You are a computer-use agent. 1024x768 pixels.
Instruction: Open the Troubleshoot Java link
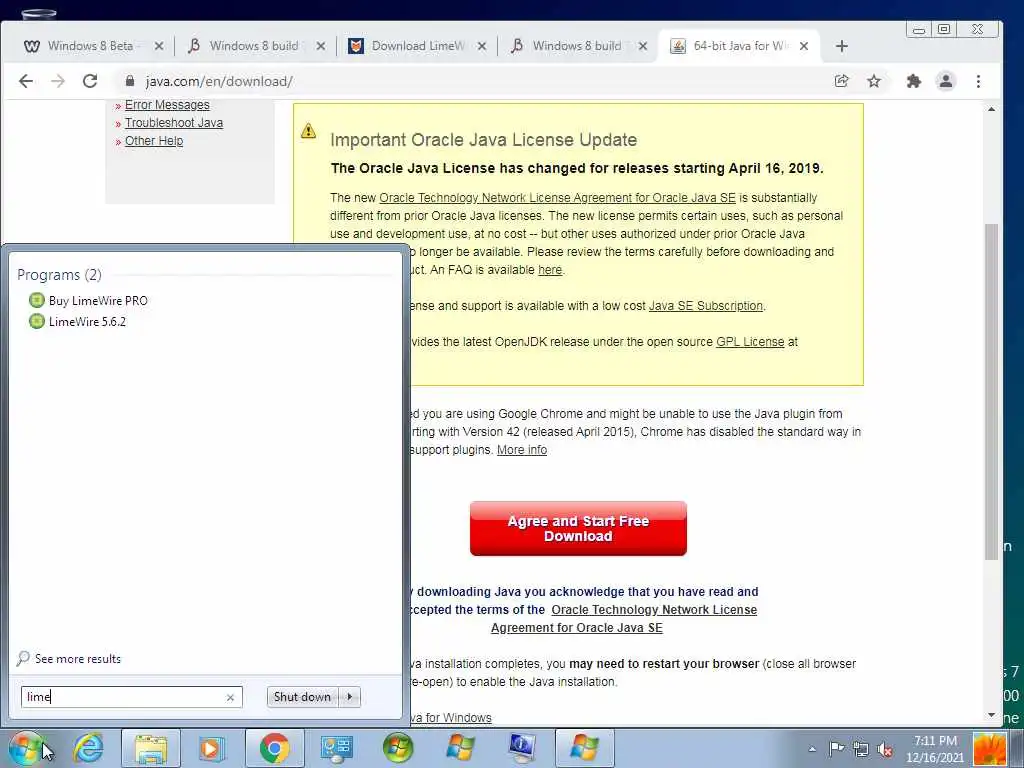pos(174,123)
